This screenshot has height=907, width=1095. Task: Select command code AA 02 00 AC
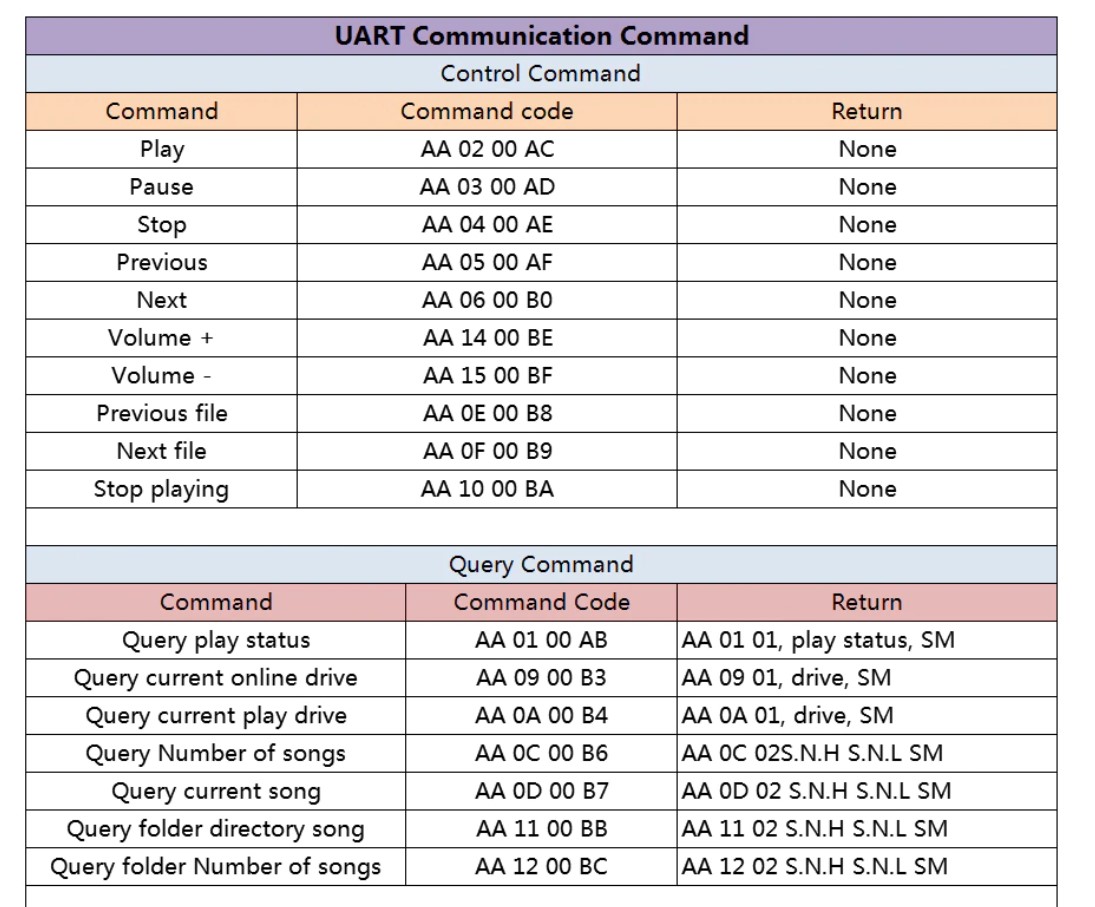(487, 150)
